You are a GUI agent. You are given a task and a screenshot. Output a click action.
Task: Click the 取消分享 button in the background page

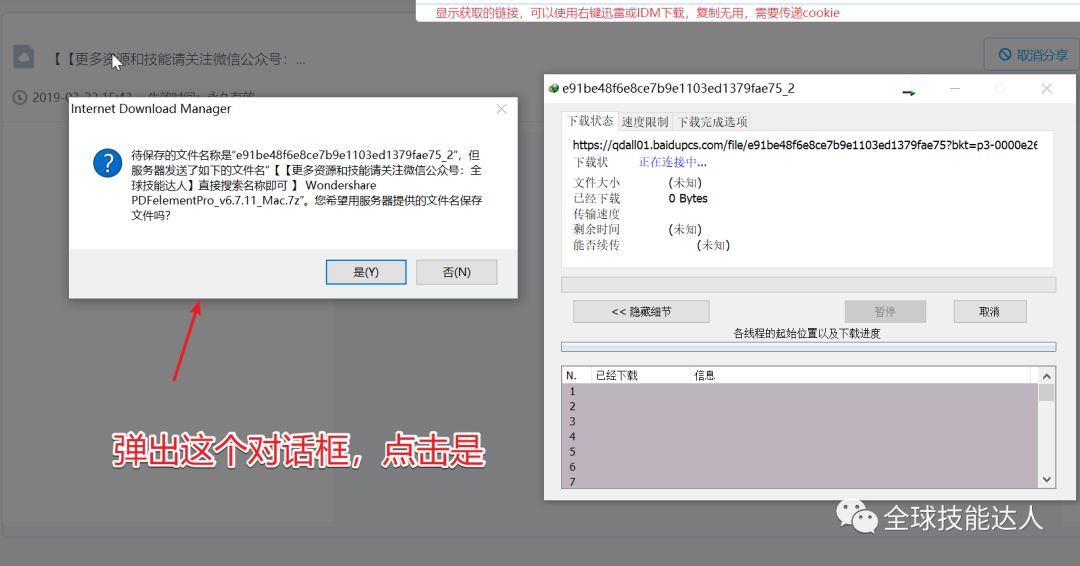point(1032,55)
